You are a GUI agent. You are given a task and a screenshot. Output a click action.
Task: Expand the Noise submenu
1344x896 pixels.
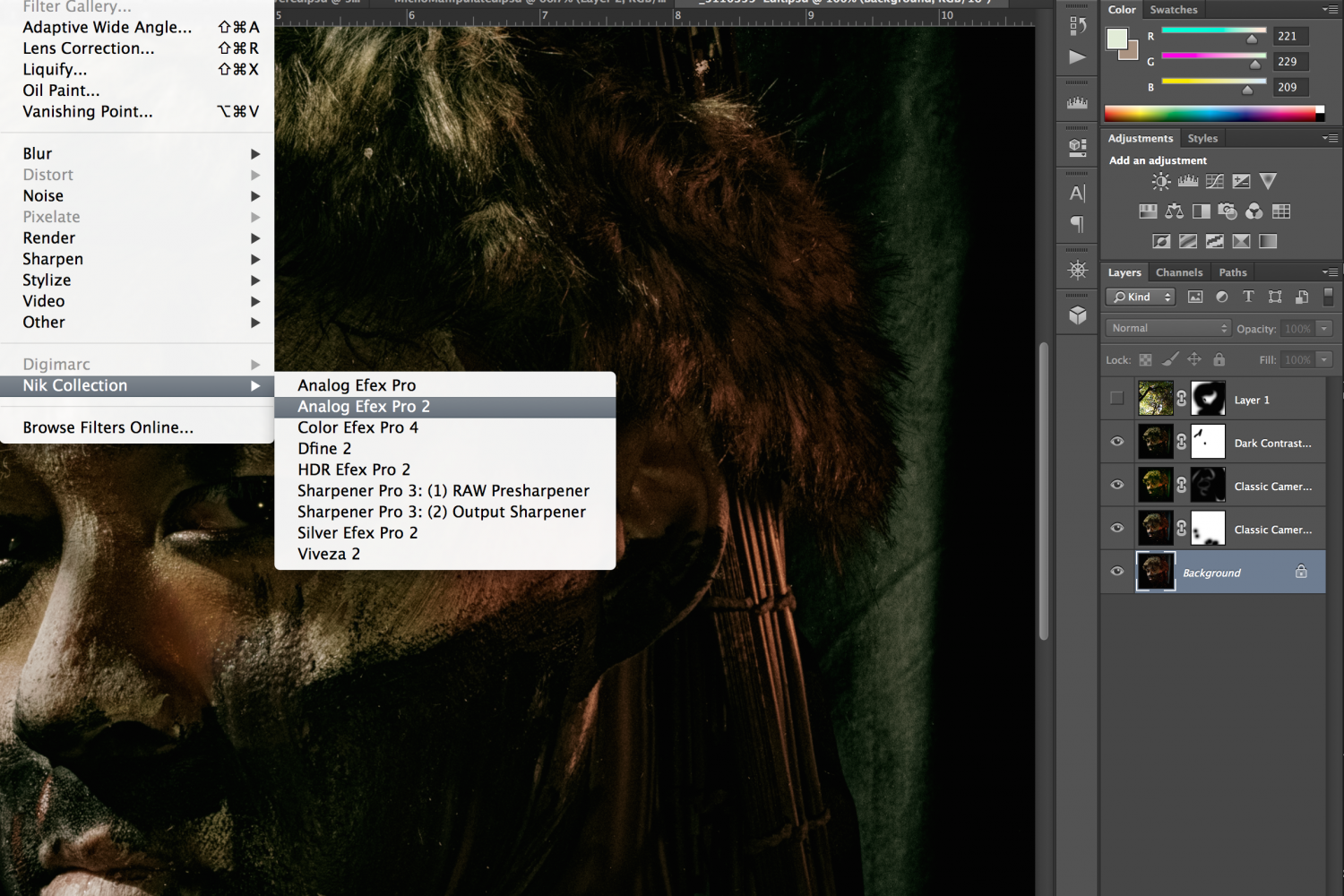click(x=137, y=196)
